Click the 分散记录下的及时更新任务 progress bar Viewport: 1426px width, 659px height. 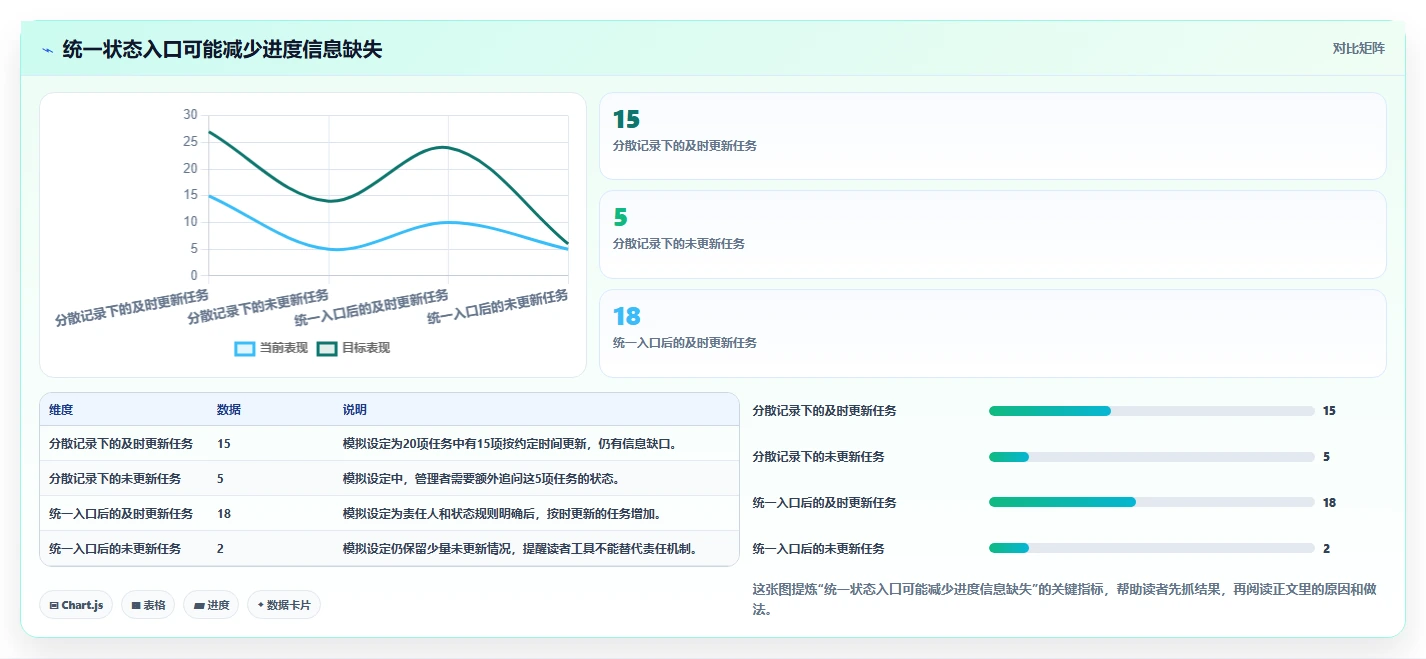click(1151, 411)
